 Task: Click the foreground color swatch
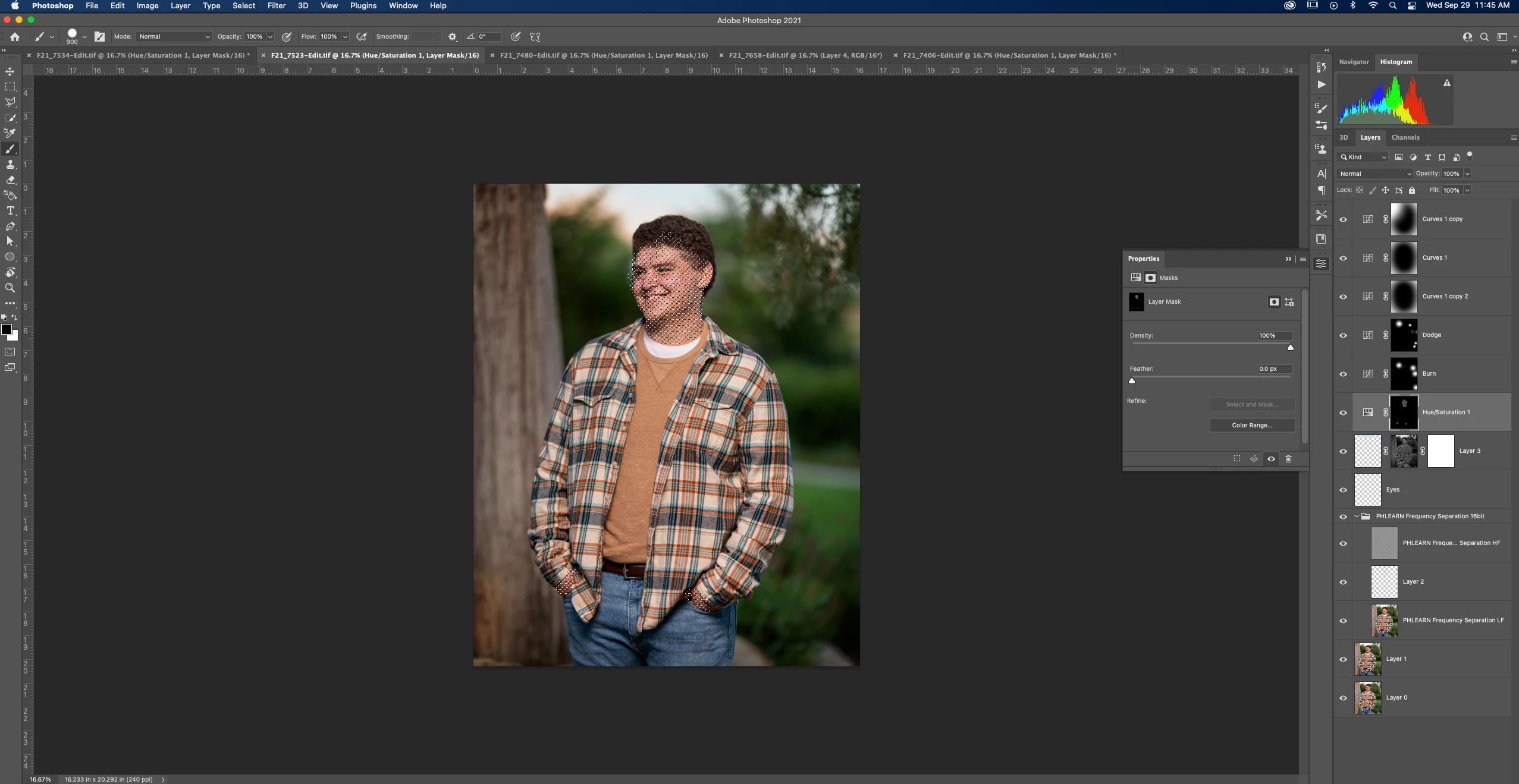[7, 329]
